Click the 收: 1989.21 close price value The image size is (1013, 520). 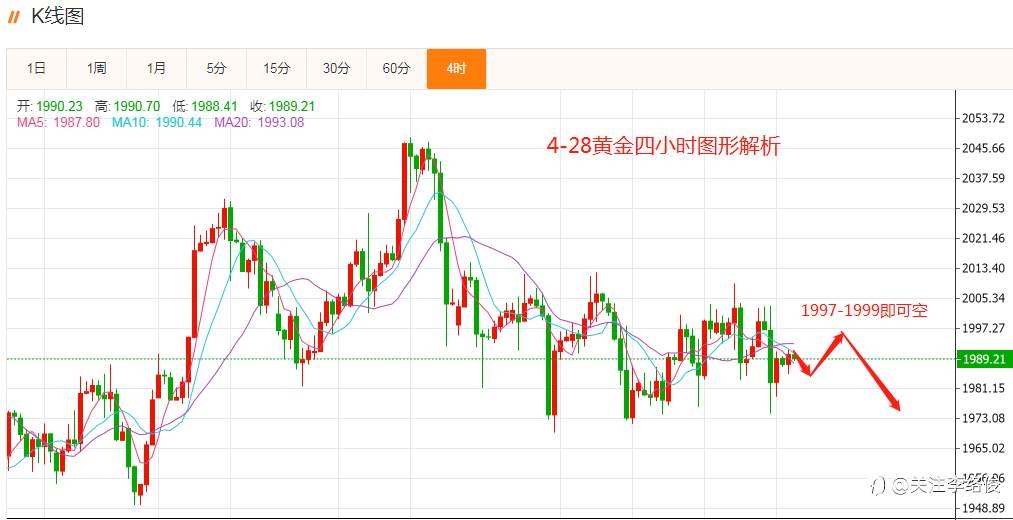tap(282, 107)
